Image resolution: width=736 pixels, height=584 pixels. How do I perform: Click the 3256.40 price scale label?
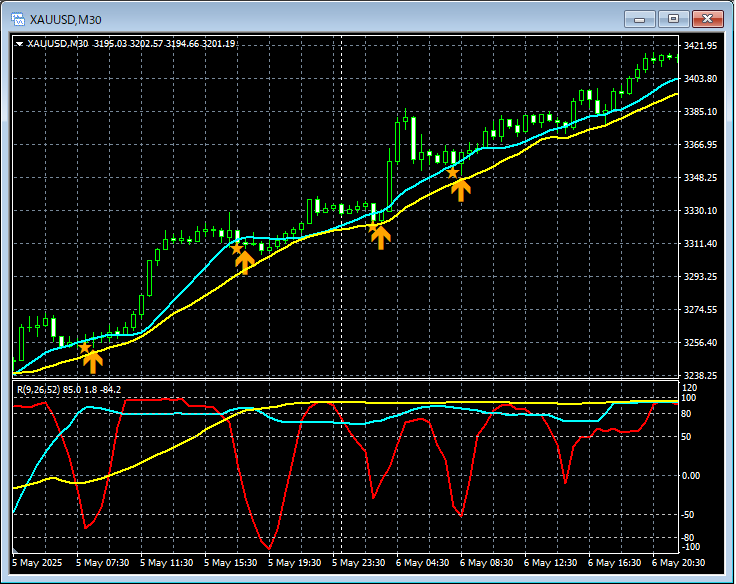700,342
